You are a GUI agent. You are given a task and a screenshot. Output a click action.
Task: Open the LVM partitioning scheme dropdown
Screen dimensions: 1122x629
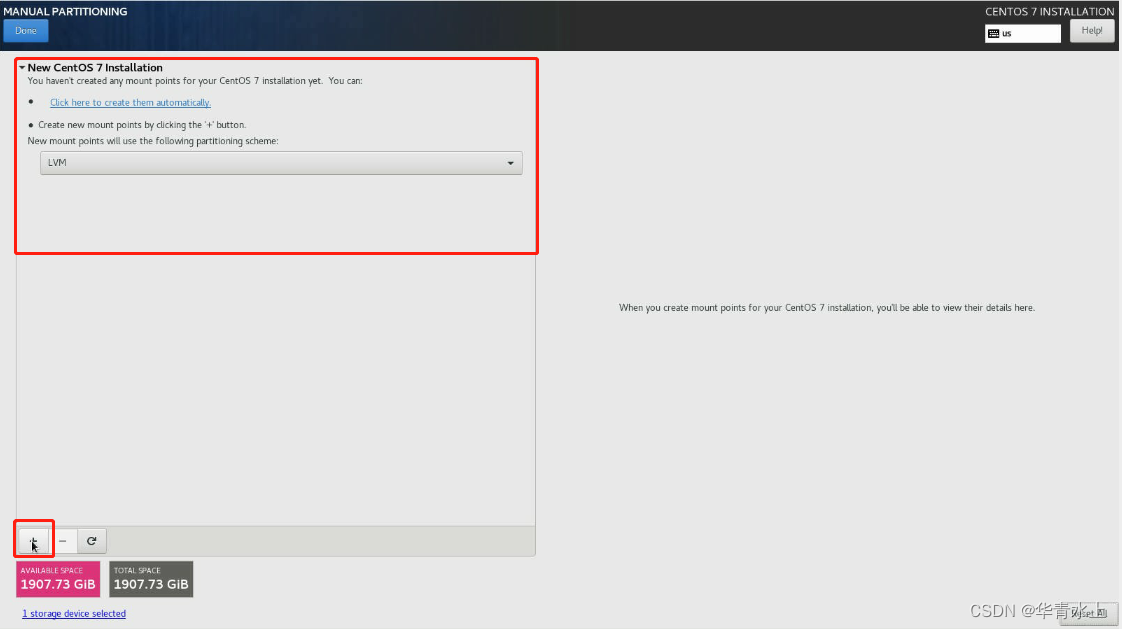tap(281, 163)
